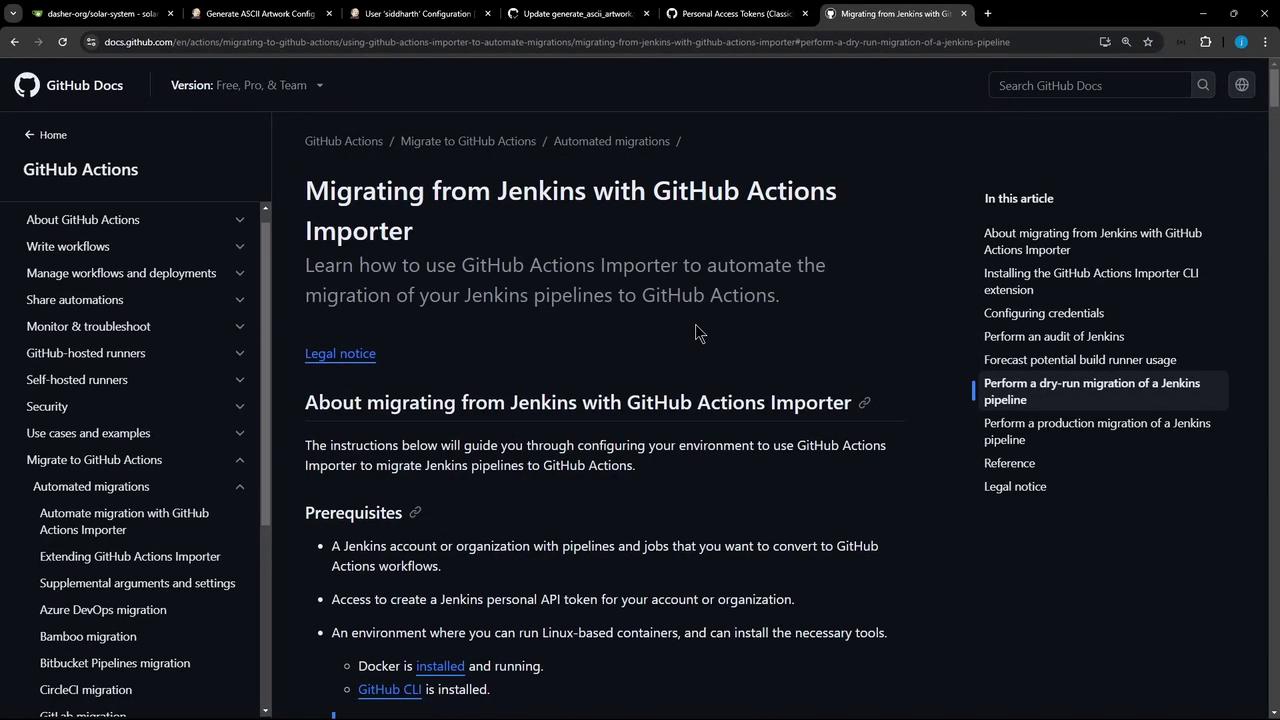Switch to User 'siddharth' Configuration tab
1280x720 pixels.
click(418, 14)
